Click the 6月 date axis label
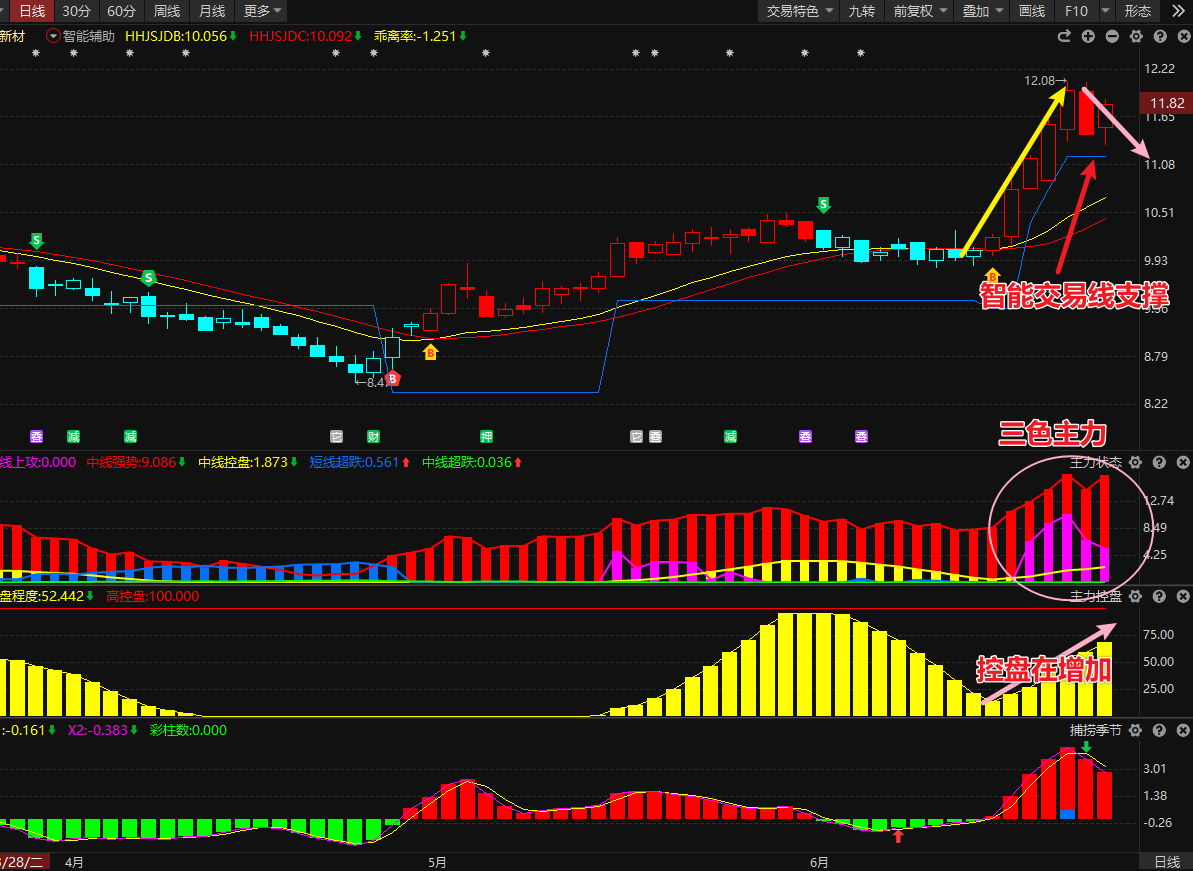 819,862
